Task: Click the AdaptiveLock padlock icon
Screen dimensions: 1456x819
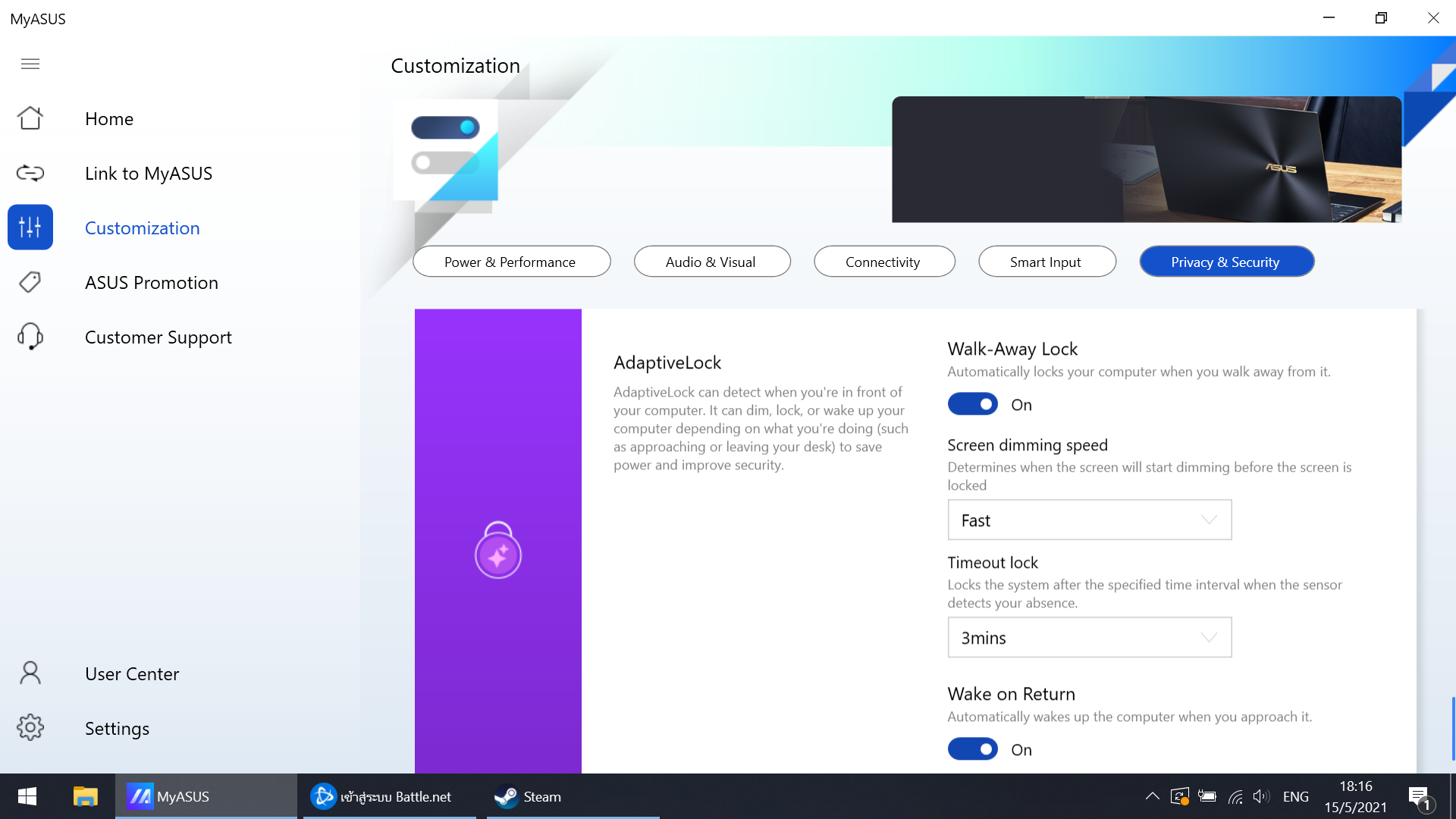Action: coord(498,550)
